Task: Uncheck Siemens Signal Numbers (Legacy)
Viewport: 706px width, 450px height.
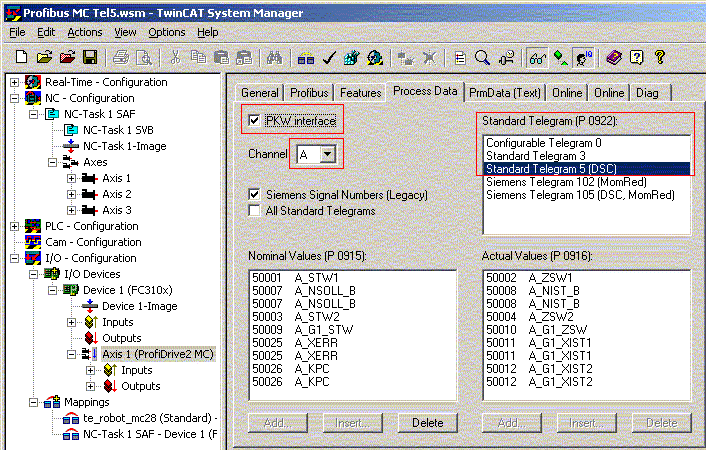Action: click(254, 195)
